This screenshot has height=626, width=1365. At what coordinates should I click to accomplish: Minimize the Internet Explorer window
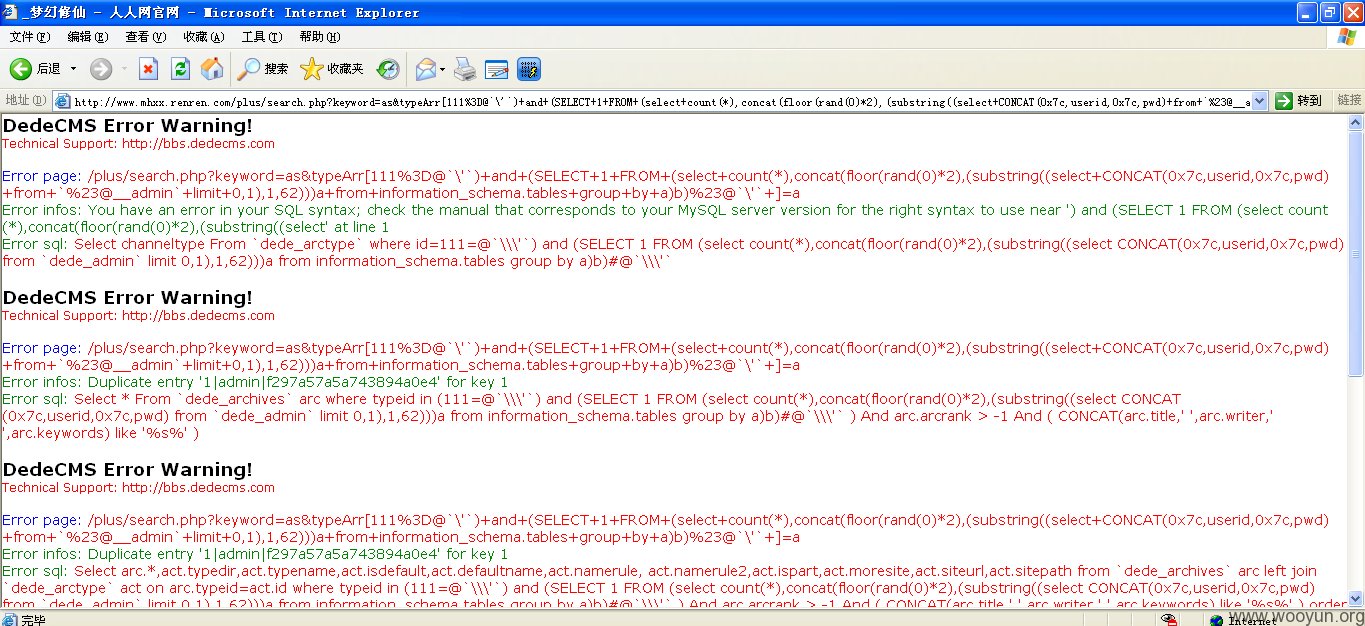tap(1307, 12)
